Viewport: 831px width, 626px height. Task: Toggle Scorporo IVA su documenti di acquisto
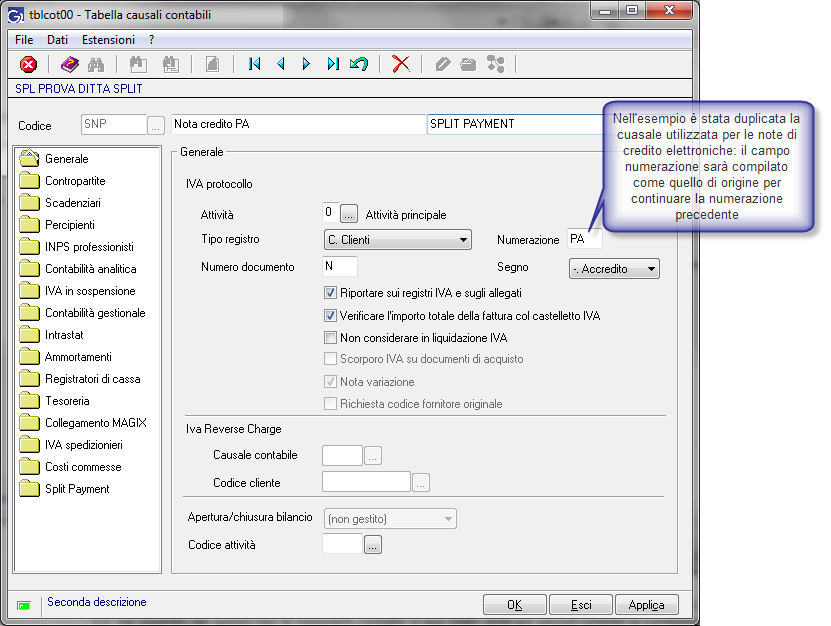[x=330, y=359]
